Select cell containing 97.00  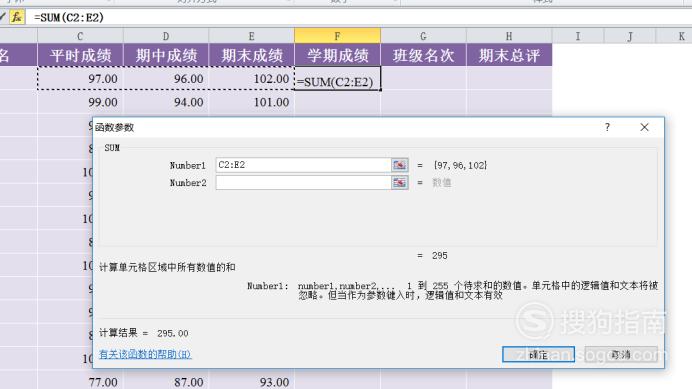click(80, 79)
